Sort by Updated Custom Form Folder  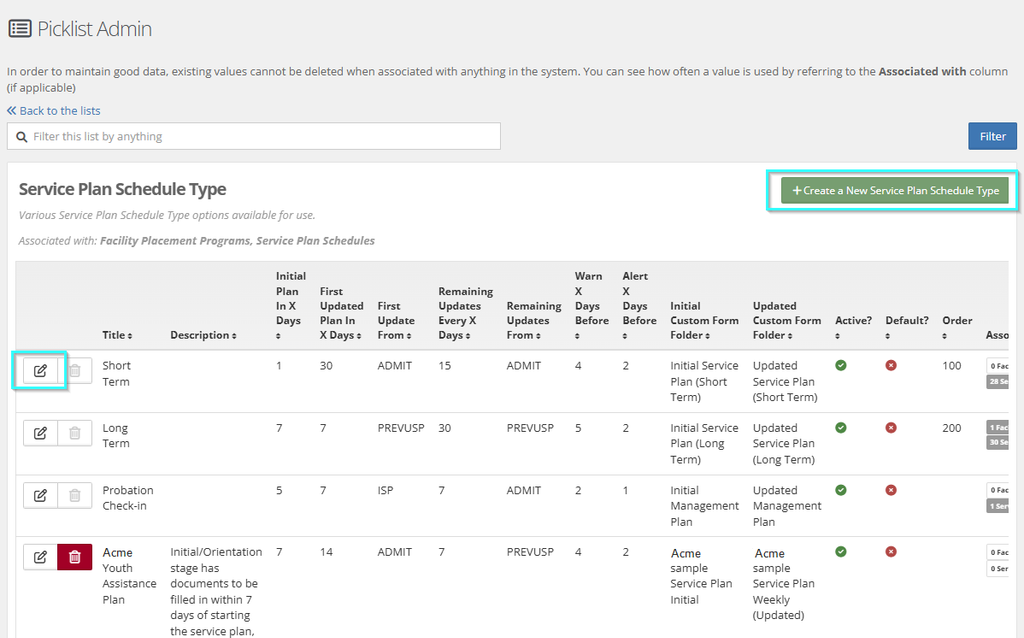[787, 321]
